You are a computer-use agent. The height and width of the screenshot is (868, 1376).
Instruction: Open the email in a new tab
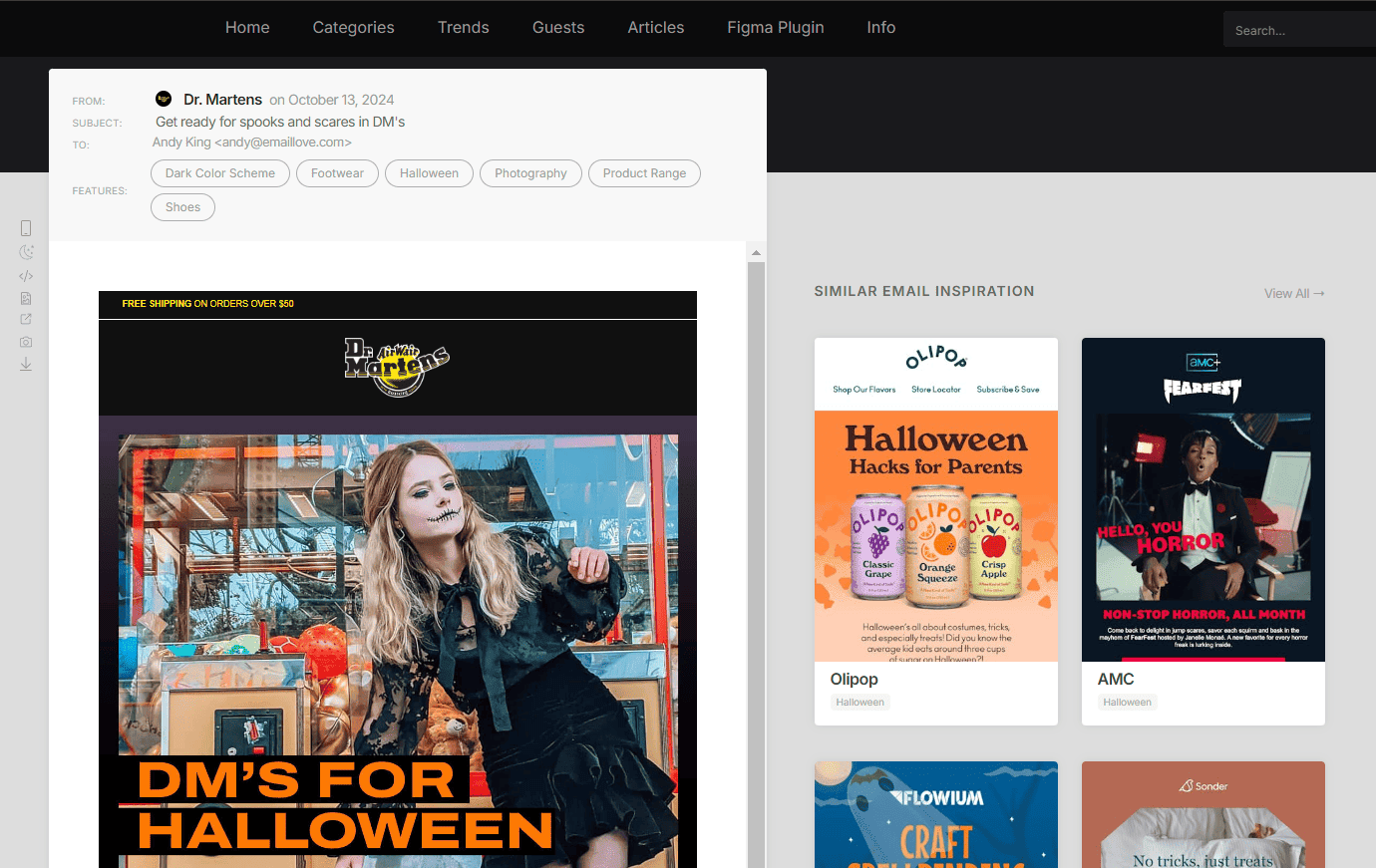tap(25, 319)
